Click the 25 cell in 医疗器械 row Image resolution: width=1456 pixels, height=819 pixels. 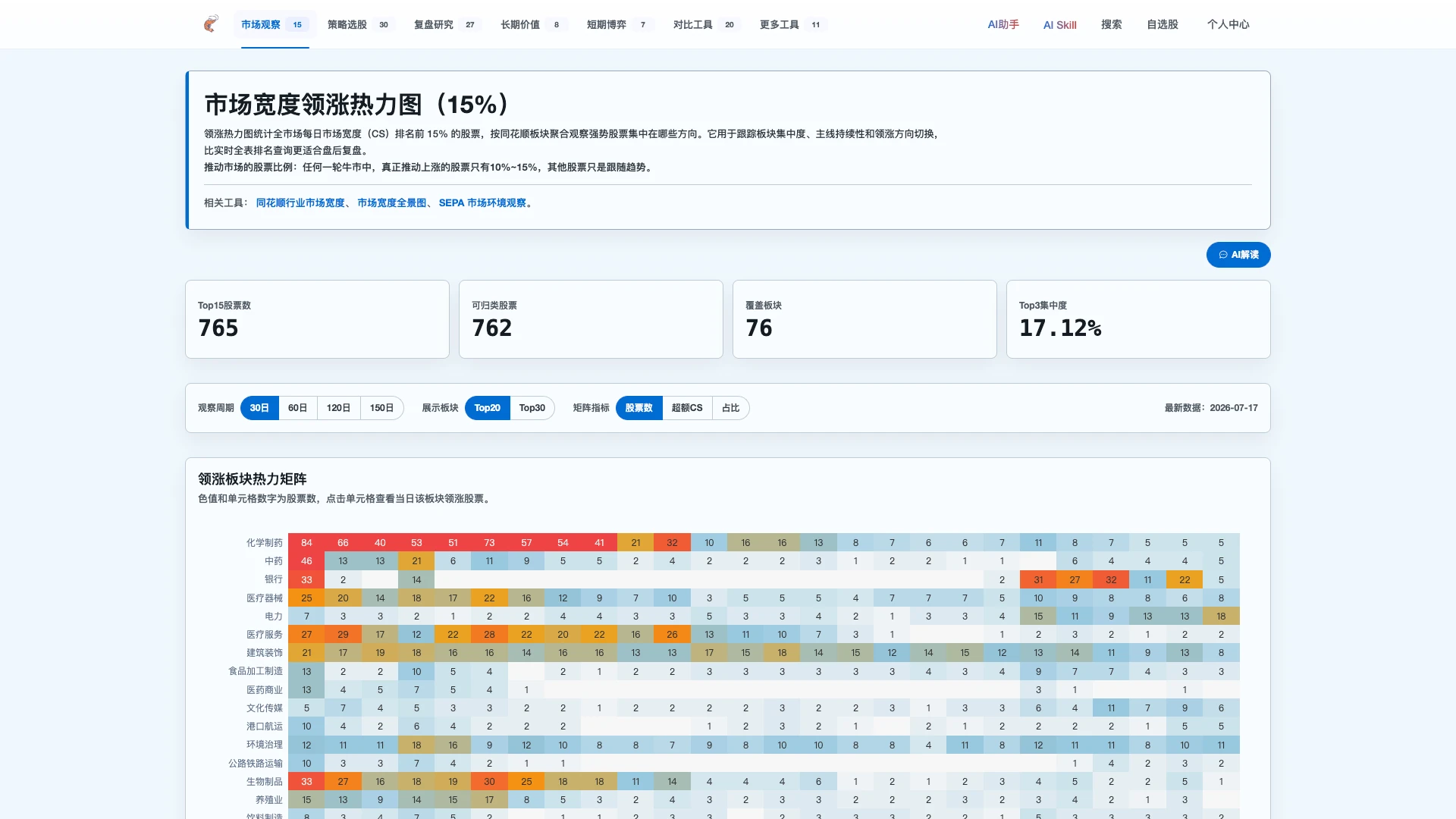[306, 598]
